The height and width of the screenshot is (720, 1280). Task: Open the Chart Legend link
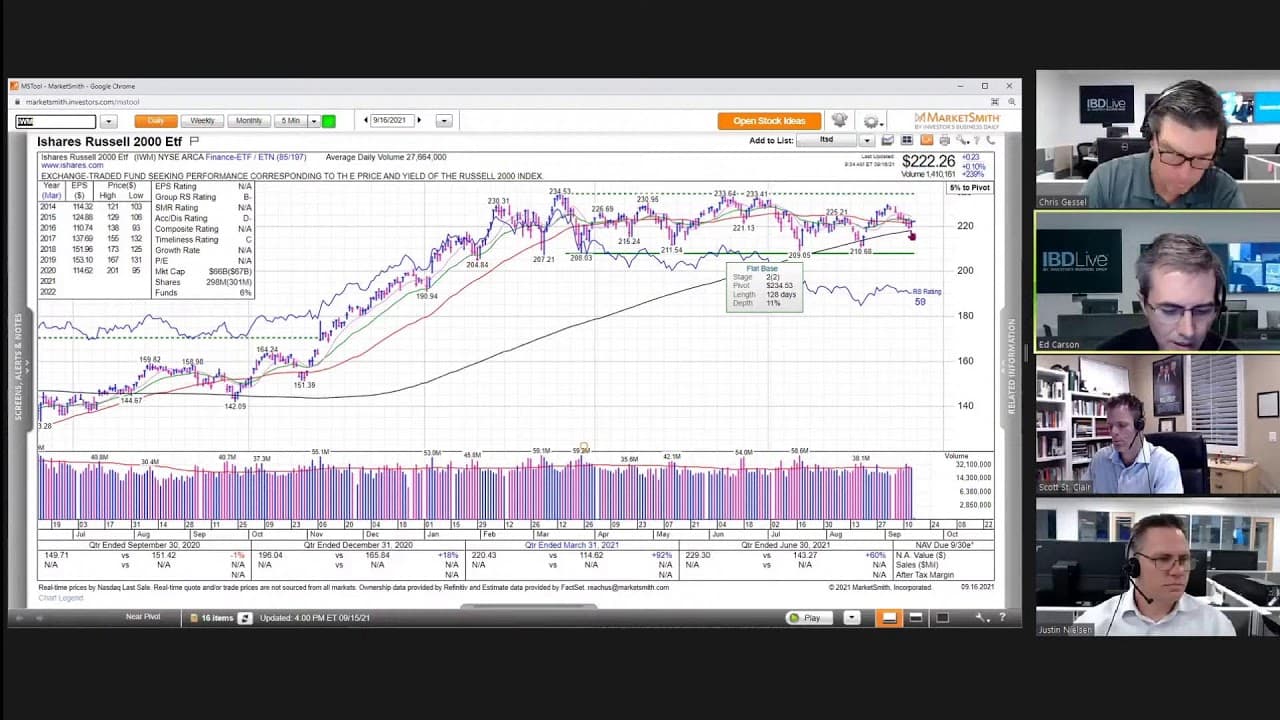point(61,598)
